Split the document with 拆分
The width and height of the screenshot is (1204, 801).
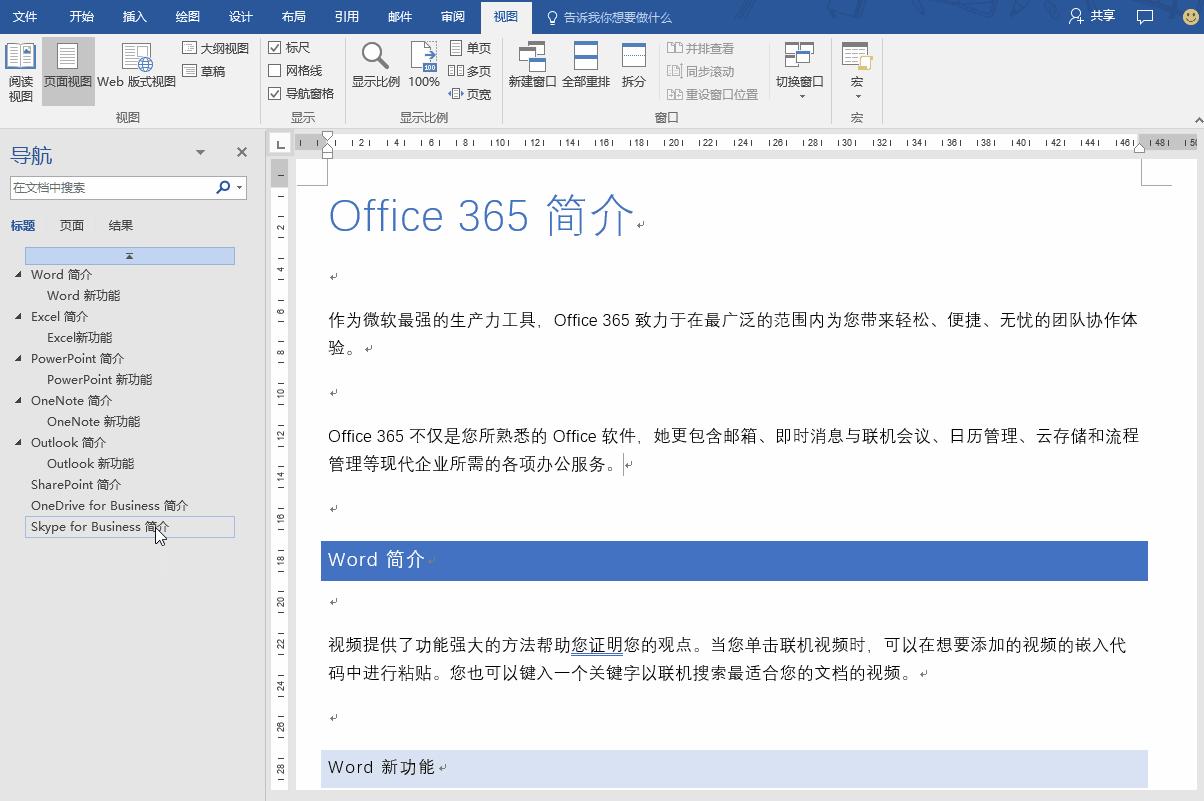click(x=634, y=63)
